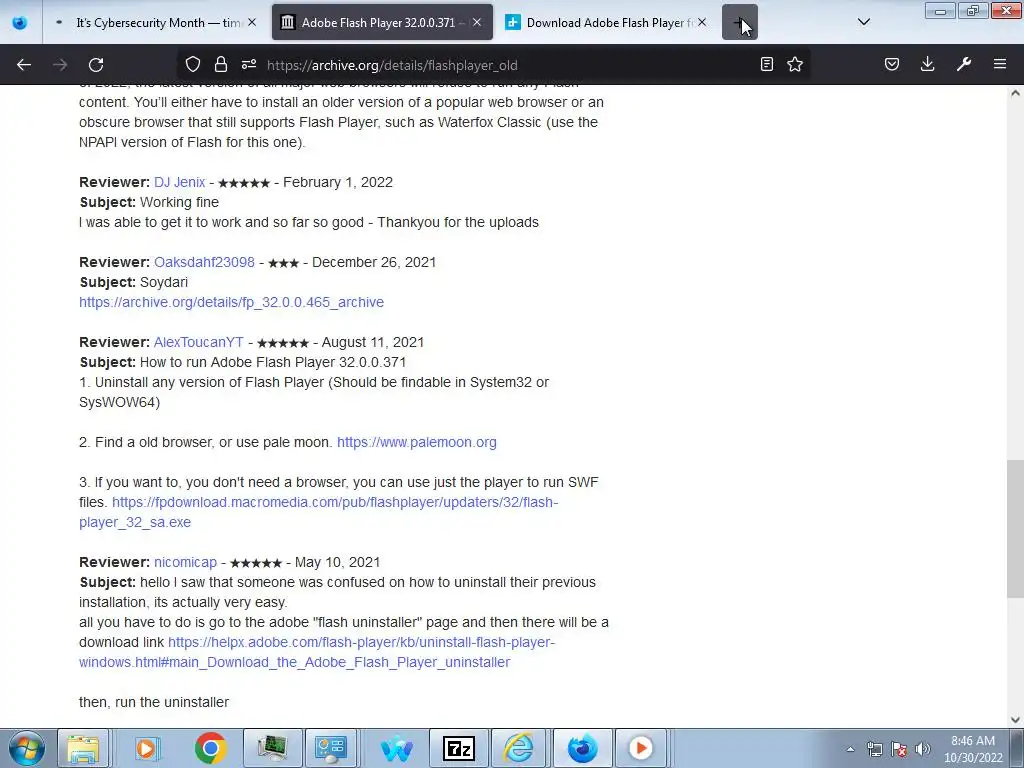This screenshot has width=1024, height=768.
Task: Open the Firefox View icon
Action: (20, 23)
